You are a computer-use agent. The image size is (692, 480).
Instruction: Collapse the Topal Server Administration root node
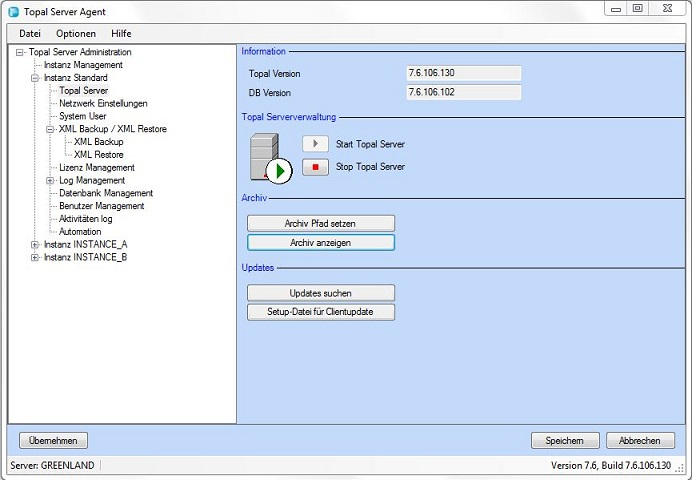(x=20, y=52)
